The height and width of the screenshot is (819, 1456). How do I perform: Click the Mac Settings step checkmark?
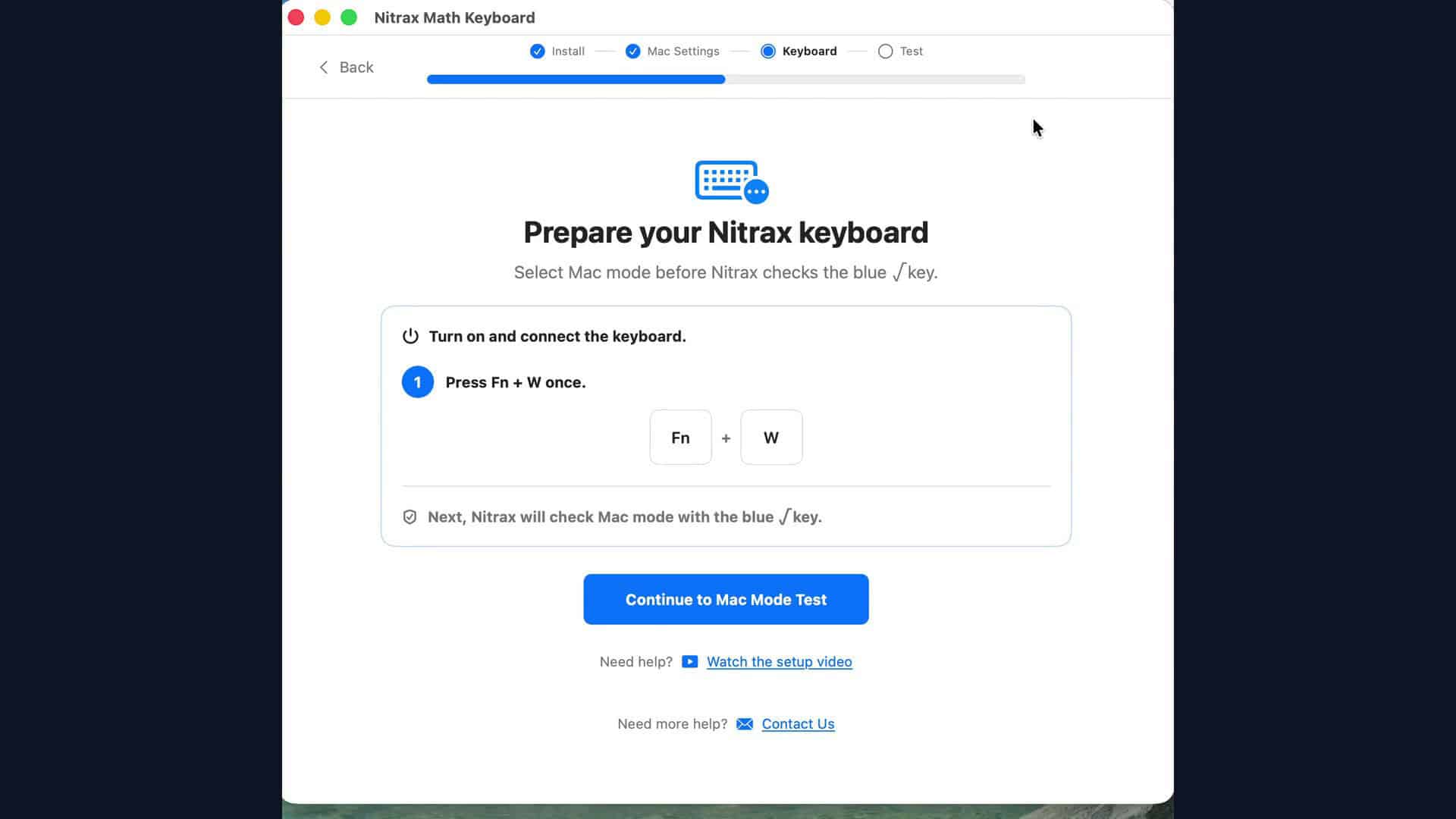tap(632, 52)
